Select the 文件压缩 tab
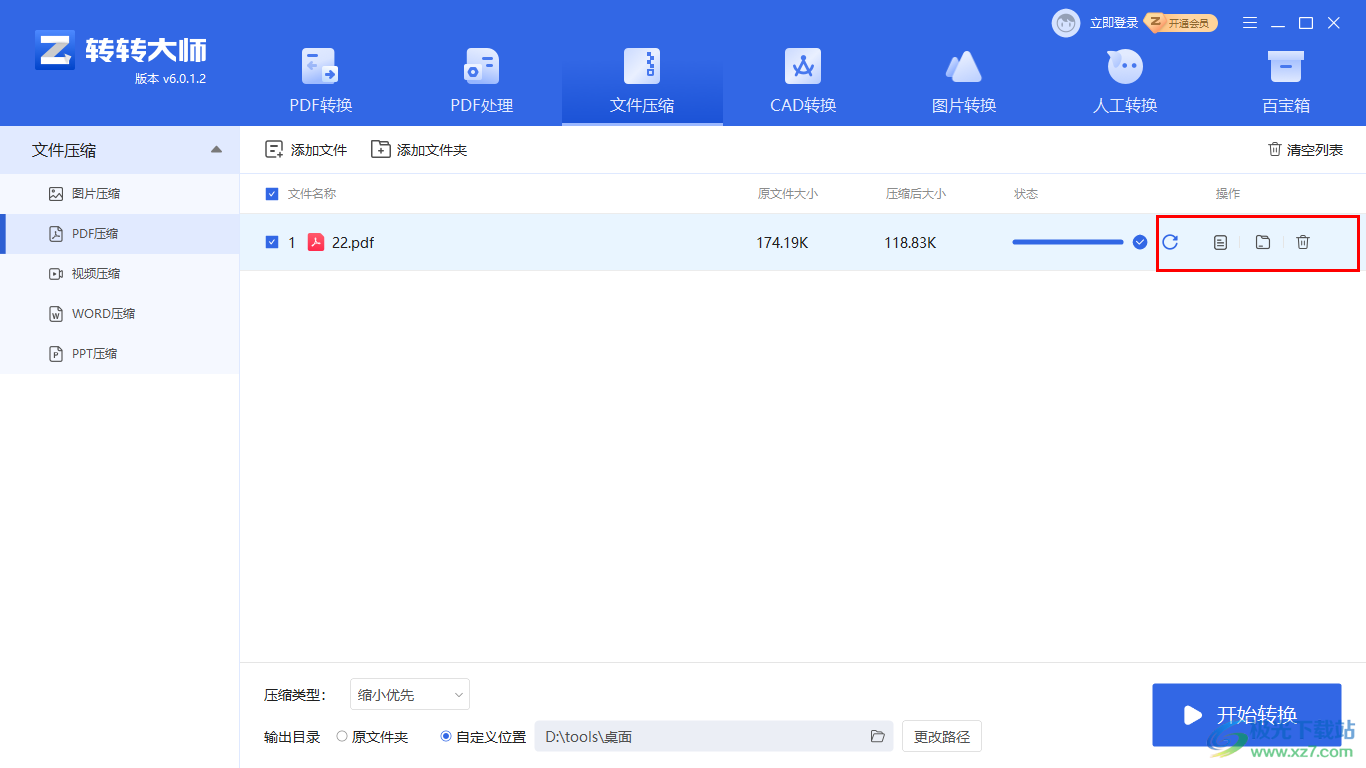Viewport: 1366px width, 768px height. (642, 81)
